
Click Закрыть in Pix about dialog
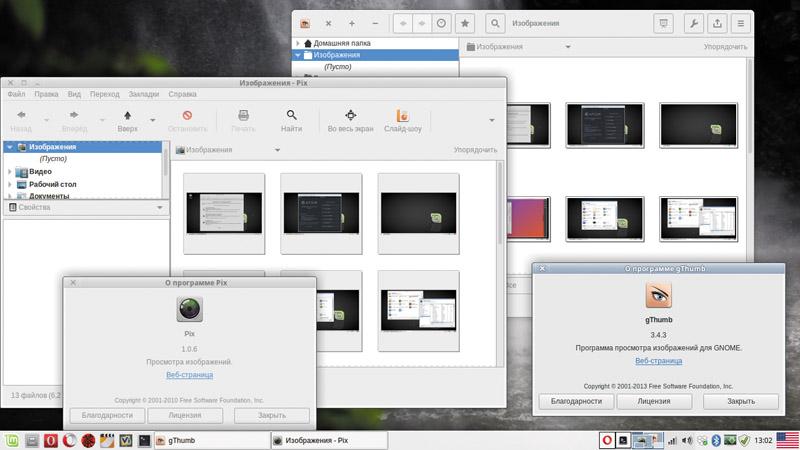pos(272,415)
